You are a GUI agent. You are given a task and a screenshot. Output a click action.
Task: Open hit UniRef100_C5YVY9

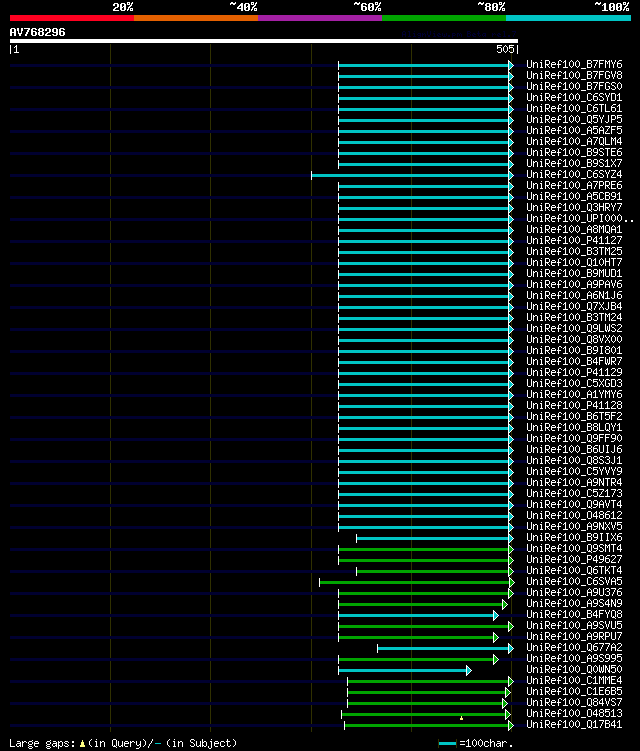pos(574,472)
